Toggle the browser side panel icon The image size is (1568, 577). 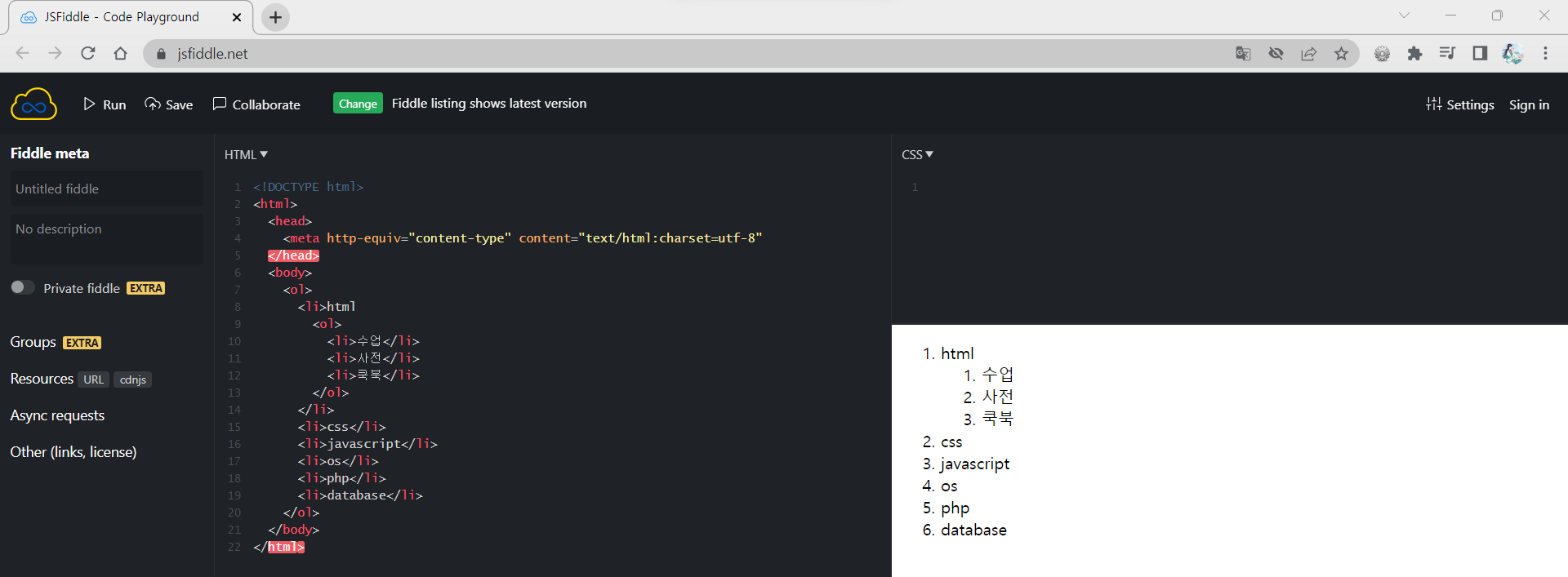pos(1480,53)
